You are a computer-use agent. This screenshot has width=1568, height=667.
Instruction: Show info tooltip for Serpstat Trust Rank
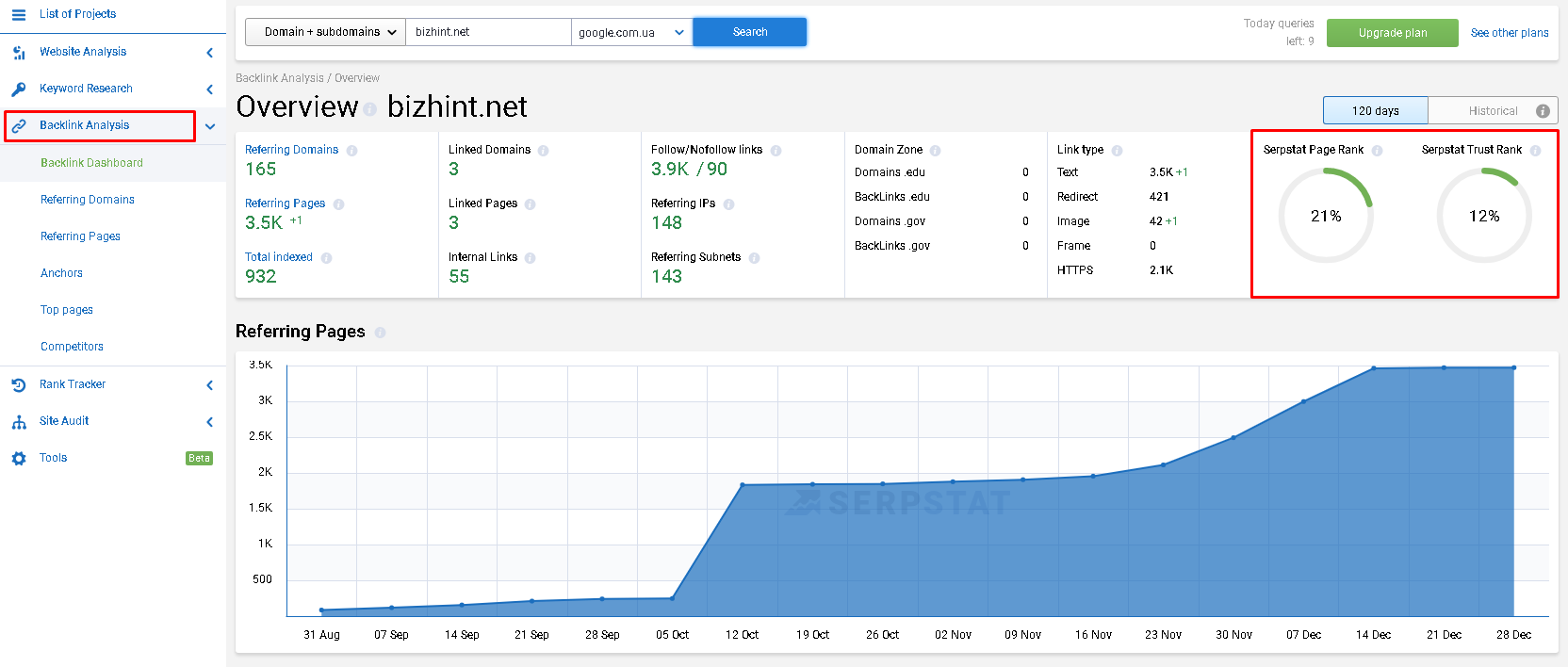1535,151
